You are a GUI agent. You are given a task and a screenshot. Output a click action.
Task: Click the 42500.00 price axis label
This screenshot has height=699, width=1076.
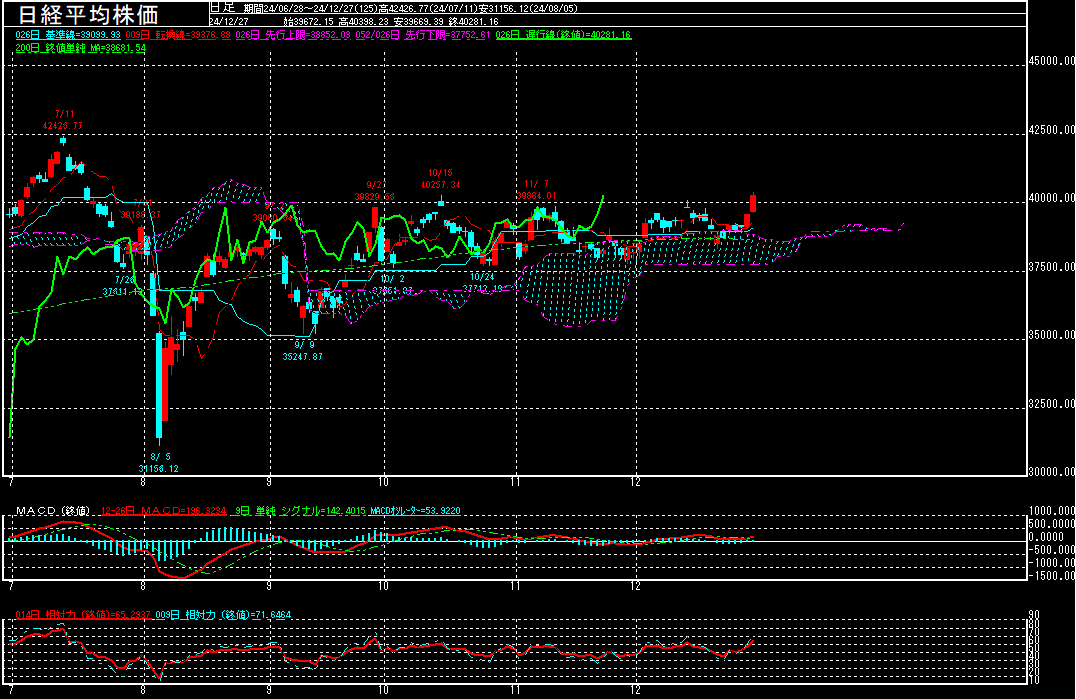click(x=1051, y=130)
